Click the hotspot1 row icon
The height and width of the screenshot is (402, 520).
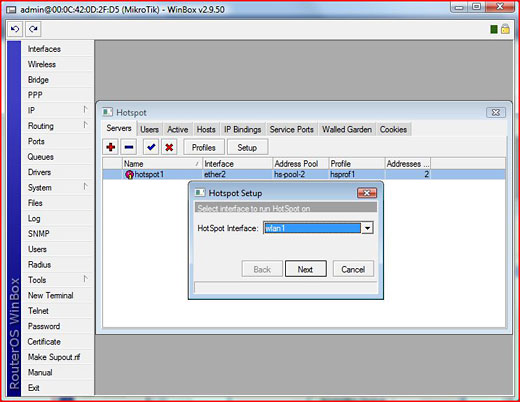(x=129, y=174)
